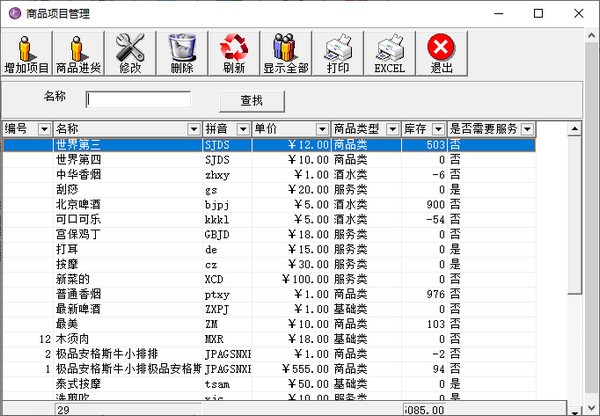The width and height of the screenshot is (600, 416).
Task: Click the 查找 search button
Action: pyautogui.click(x=252, y=101)
